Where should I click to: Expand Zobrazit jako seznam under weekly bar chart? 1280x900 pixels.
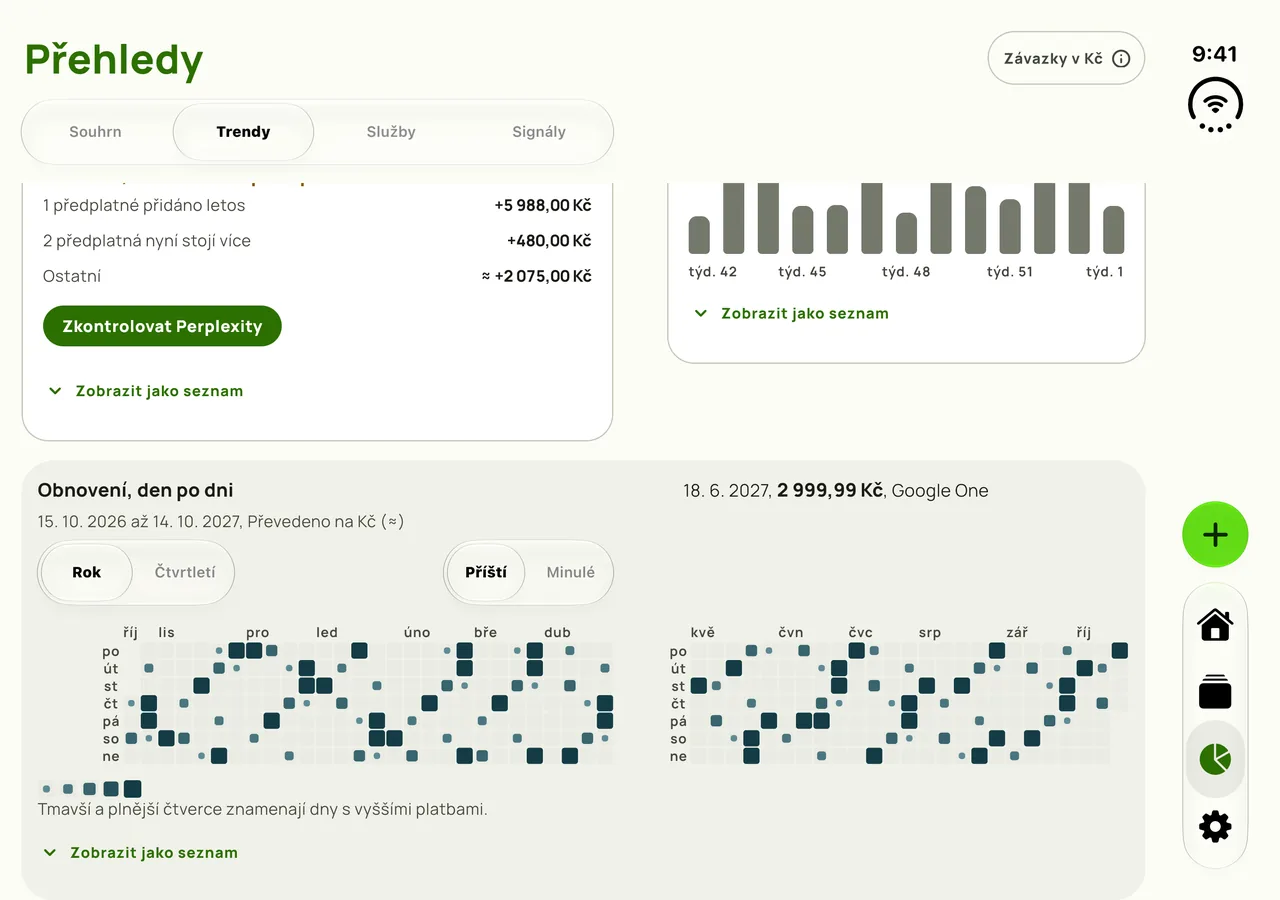792,313
